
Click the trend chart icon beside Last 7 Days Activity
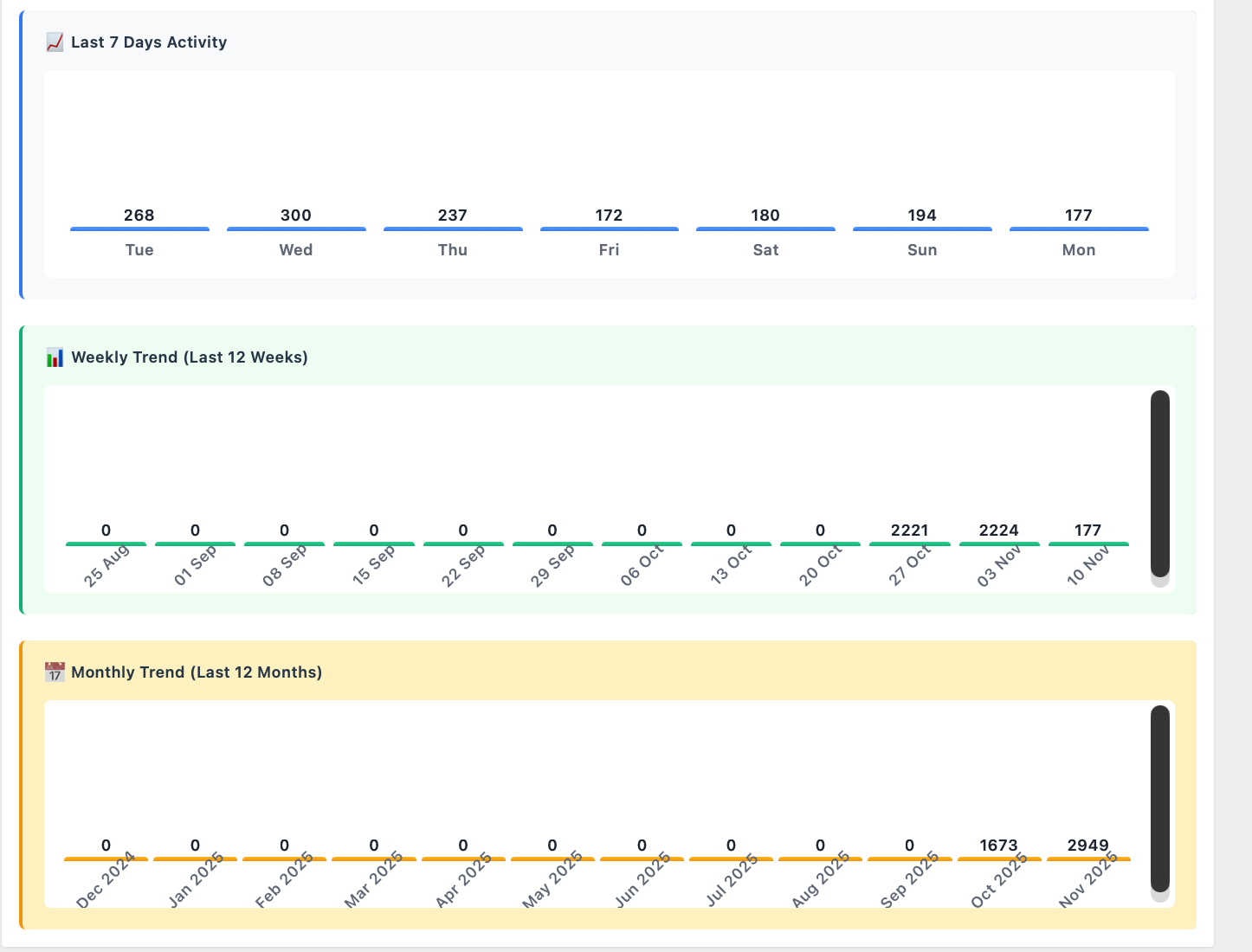[55, 42]
